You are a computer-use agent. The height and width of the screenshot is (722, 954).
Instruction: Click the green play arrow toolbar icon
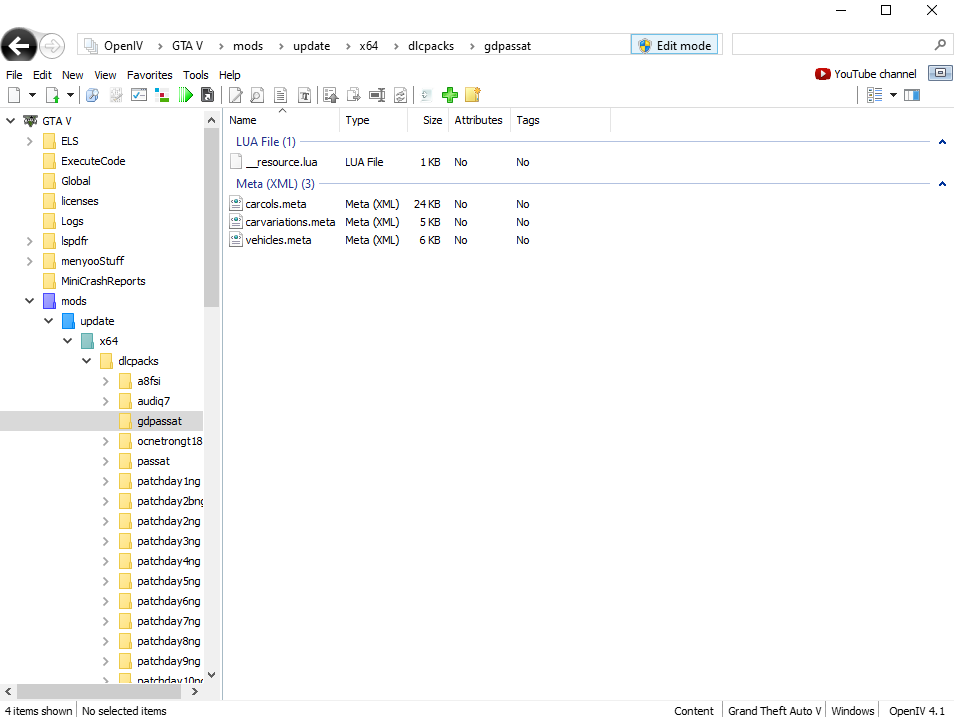click(x=185, y=95)
